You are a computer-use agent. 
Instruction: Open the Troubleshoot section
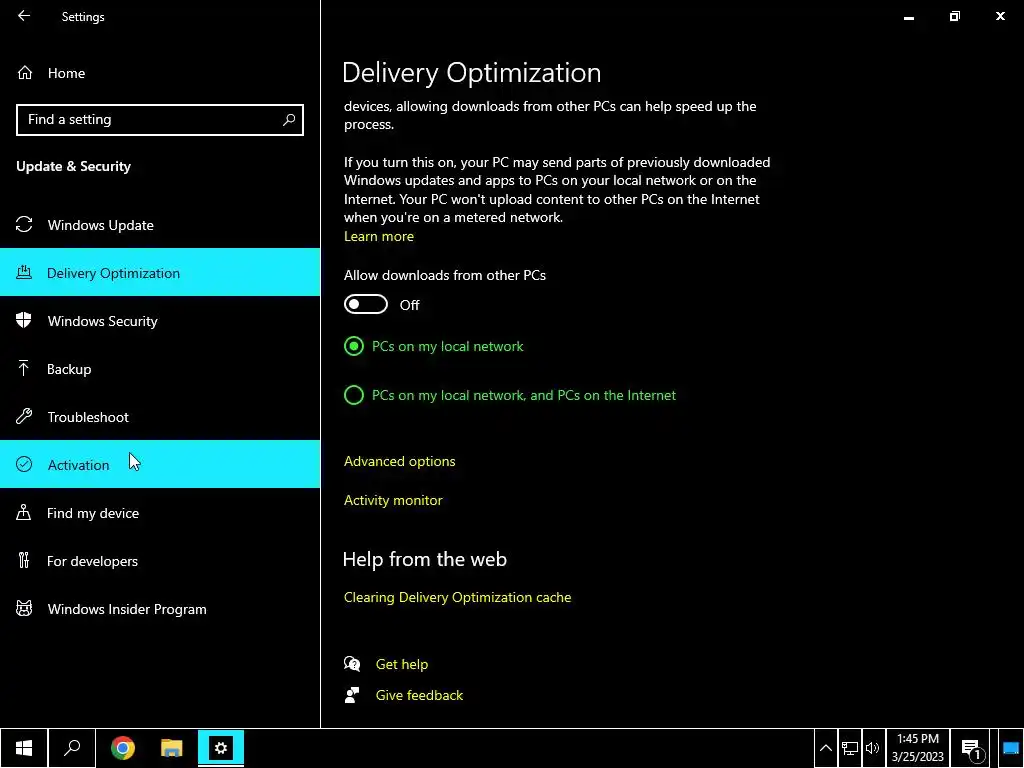(160, 417)
